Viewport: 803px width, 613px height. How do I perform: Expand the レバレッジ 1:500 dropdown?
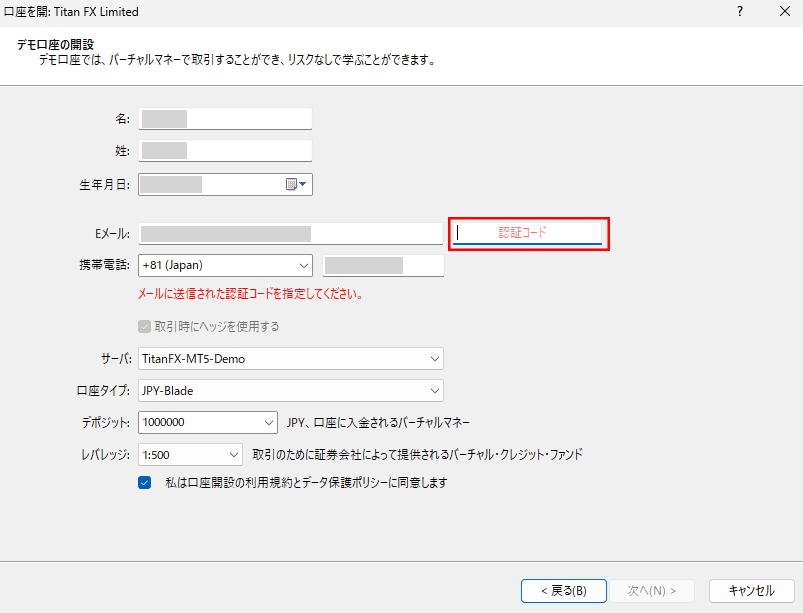(x=234, y=454)
